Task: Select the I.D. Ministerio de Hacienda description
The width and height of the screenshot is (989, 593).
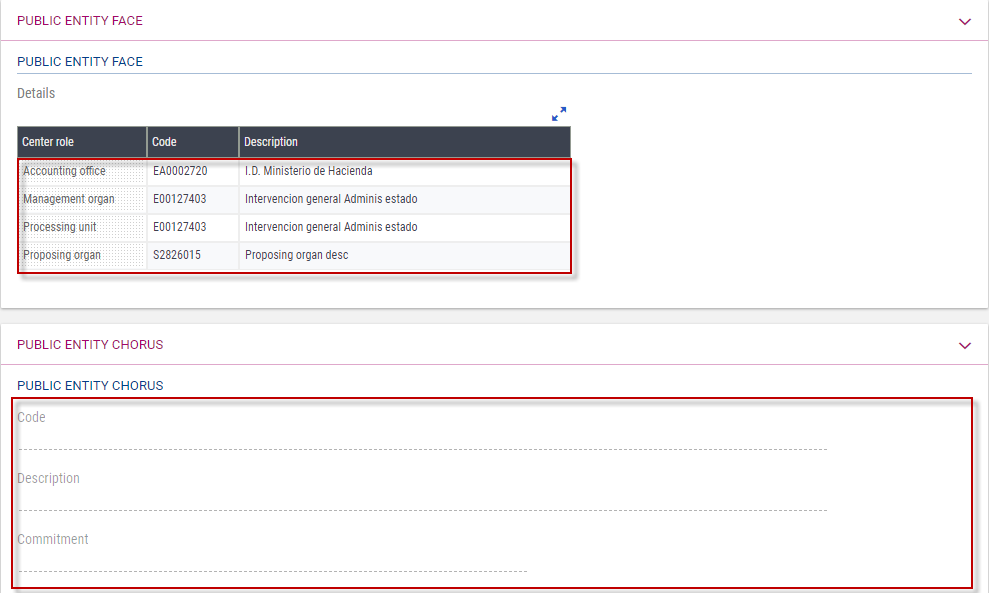Action: pos(308,171)
